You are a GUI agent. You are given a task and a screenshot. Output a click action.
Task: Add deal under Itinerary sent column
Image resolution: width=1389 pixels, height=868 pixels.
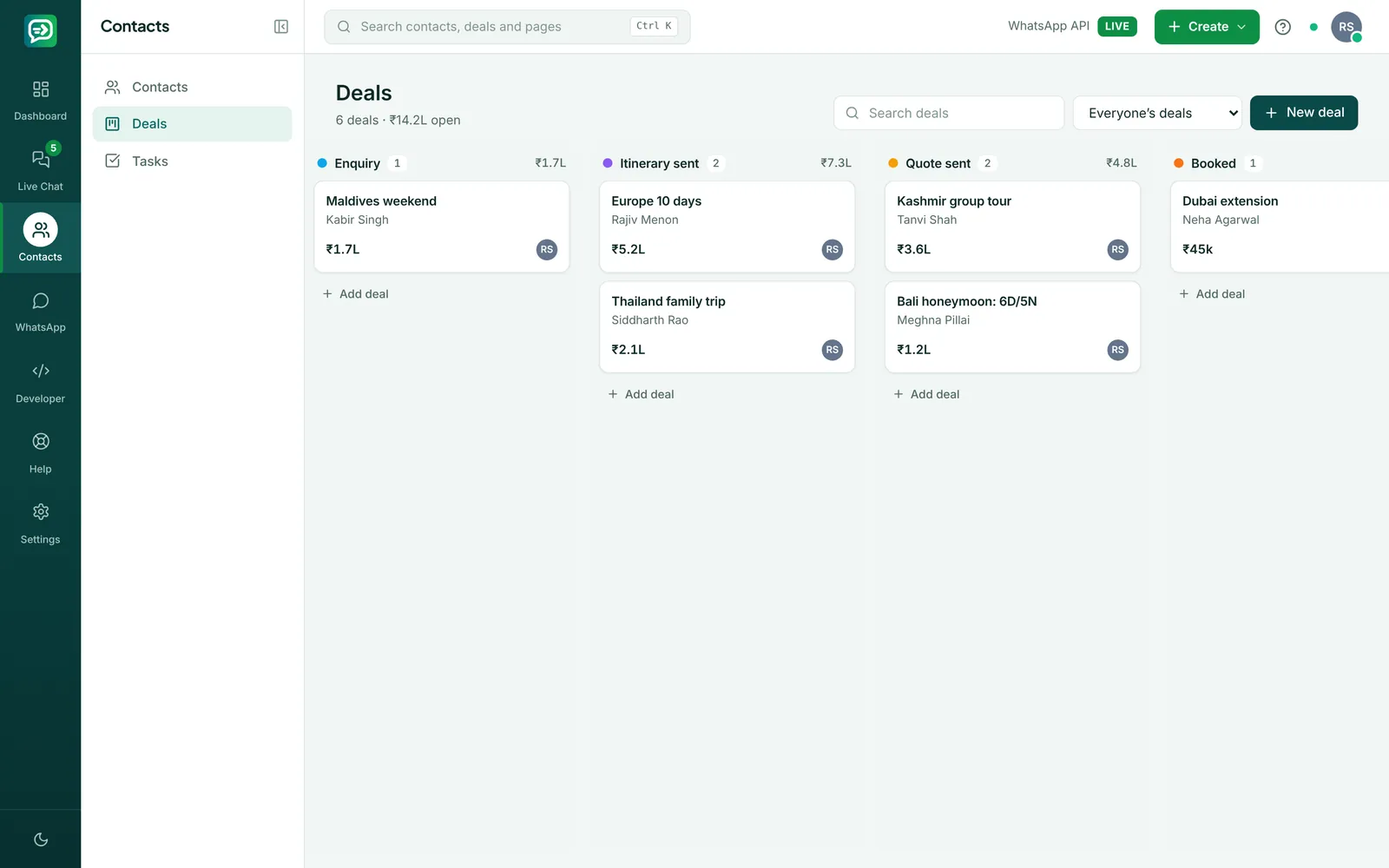point(642,394)
